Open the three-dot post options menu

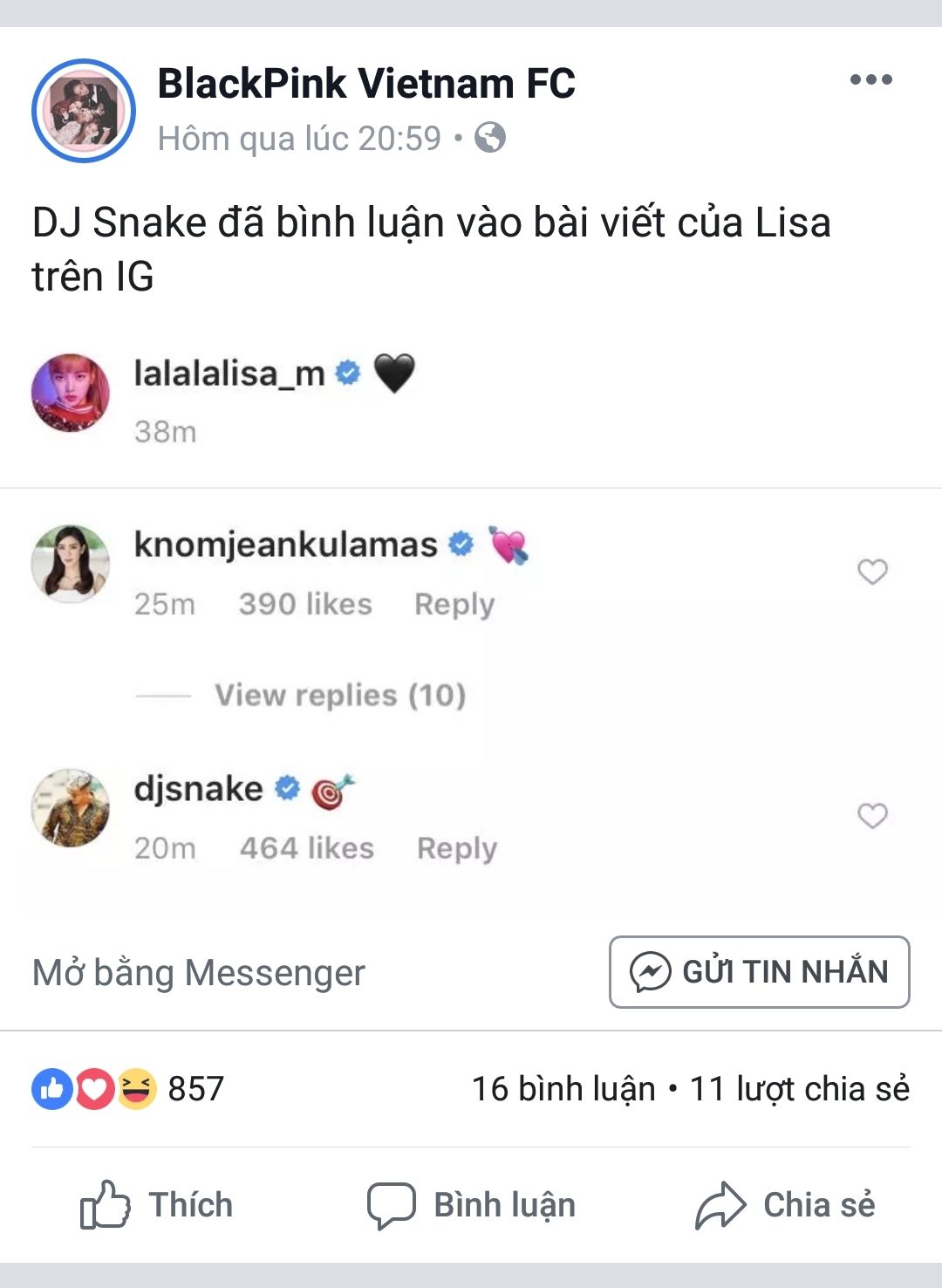871,79
